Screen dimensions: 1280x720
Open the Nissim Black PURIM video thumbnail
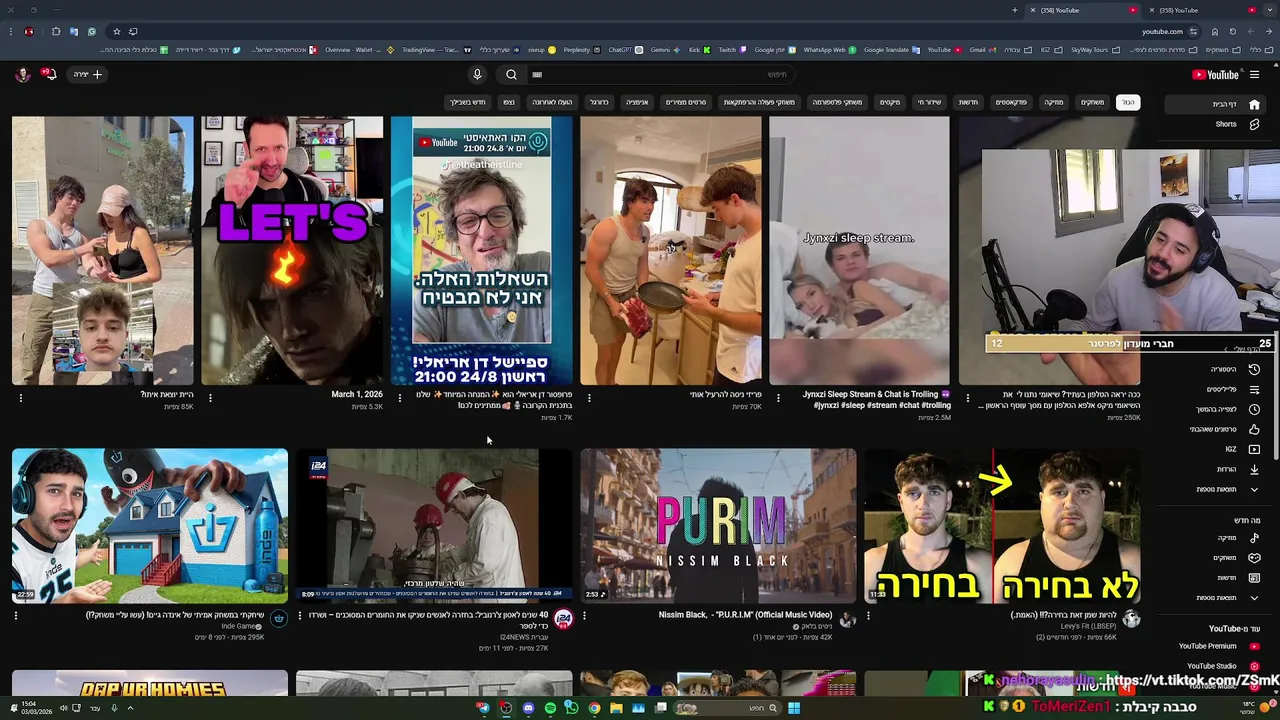718,525
